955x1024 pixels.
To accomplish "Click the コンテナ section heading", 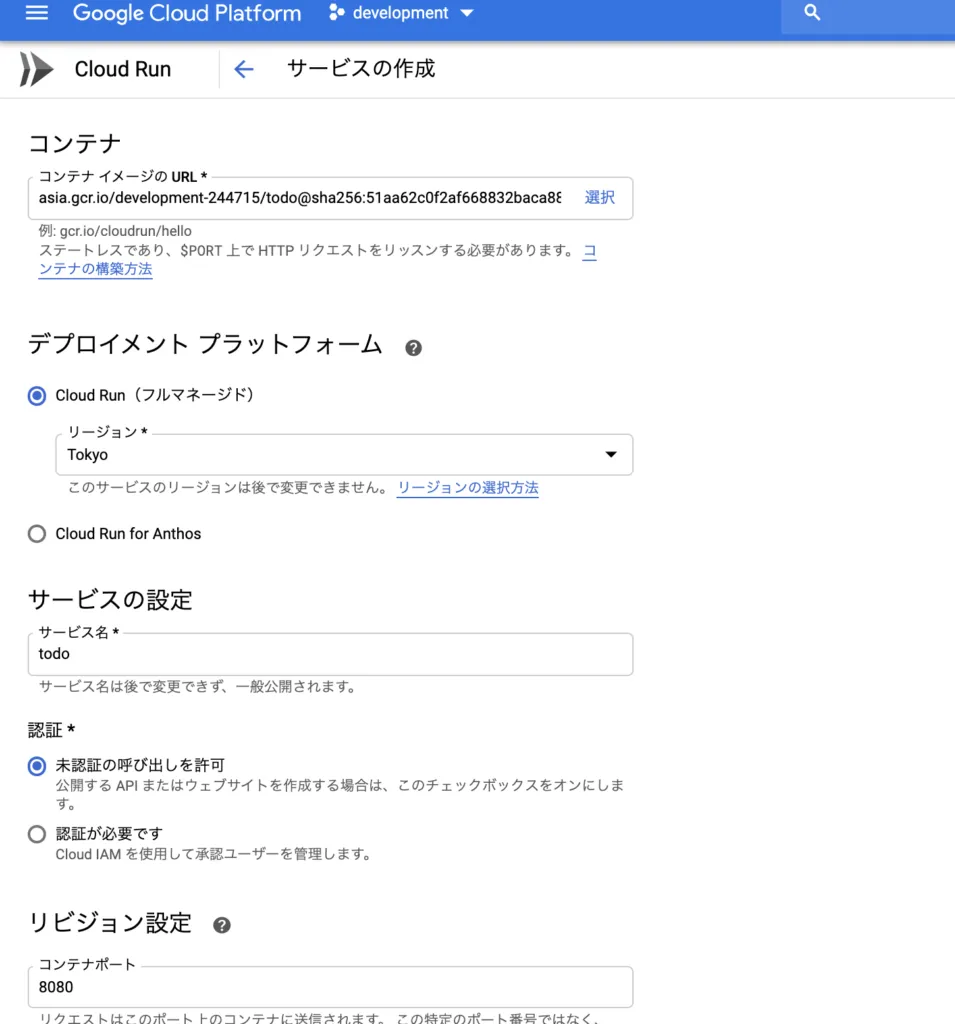I will (x=75, y=144).
